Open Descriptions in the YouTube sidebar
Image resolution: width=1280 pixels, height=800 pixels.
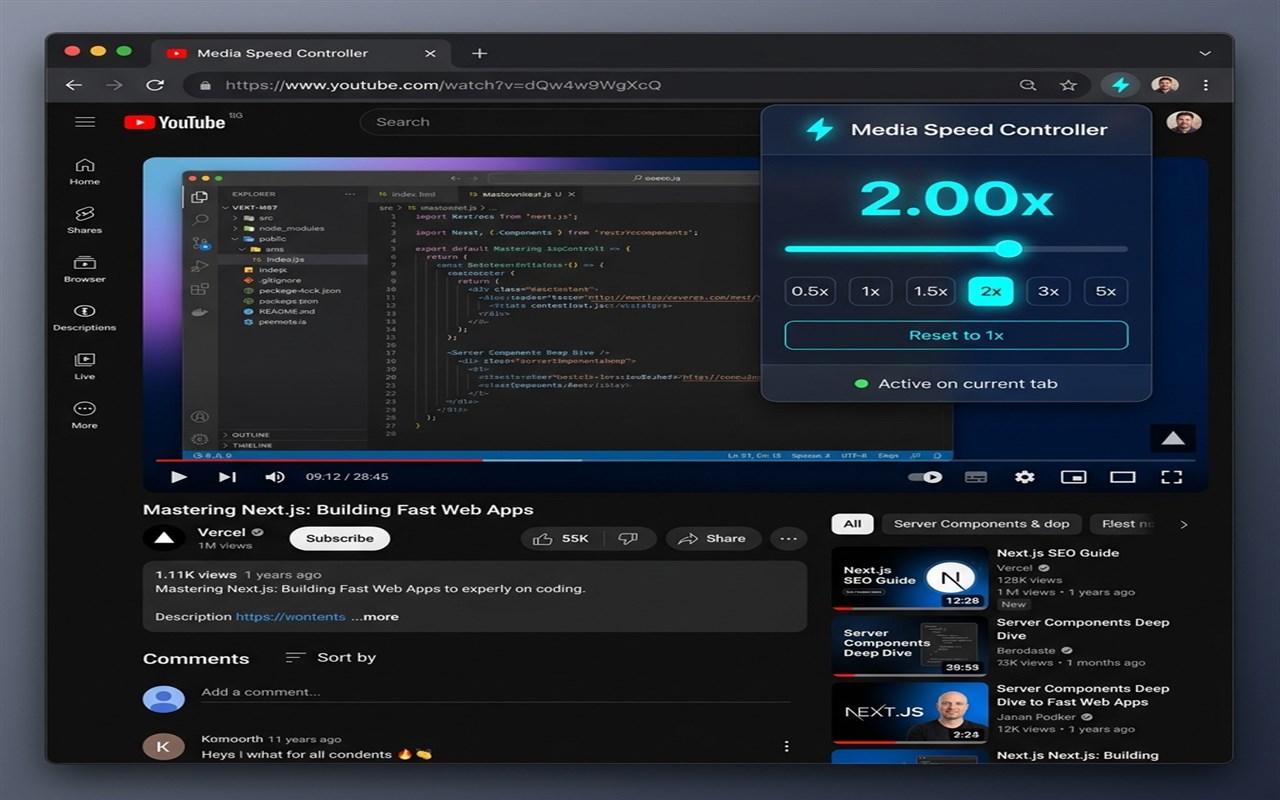coord(85,317)
